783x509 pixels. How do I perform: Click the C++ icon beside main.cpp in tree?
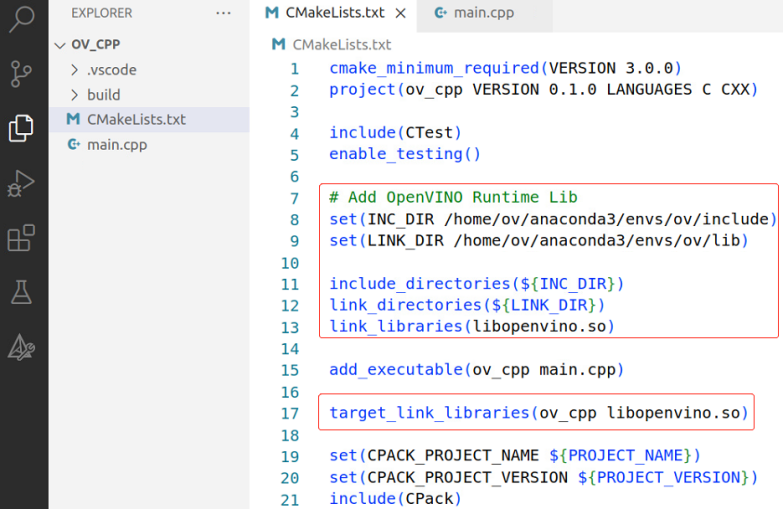(74, 144)
